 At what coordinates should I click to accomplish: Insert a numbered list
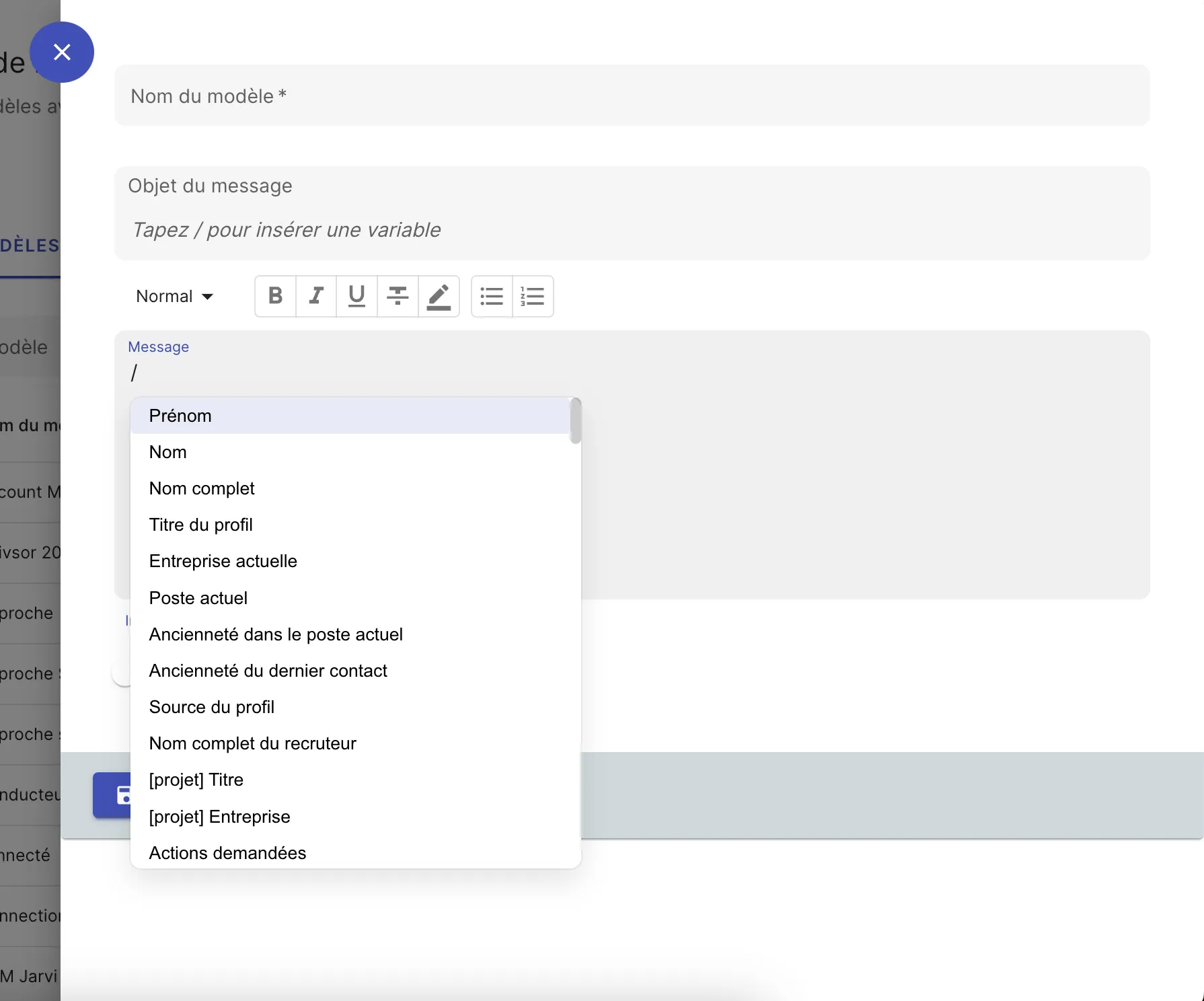pos(532,296)
